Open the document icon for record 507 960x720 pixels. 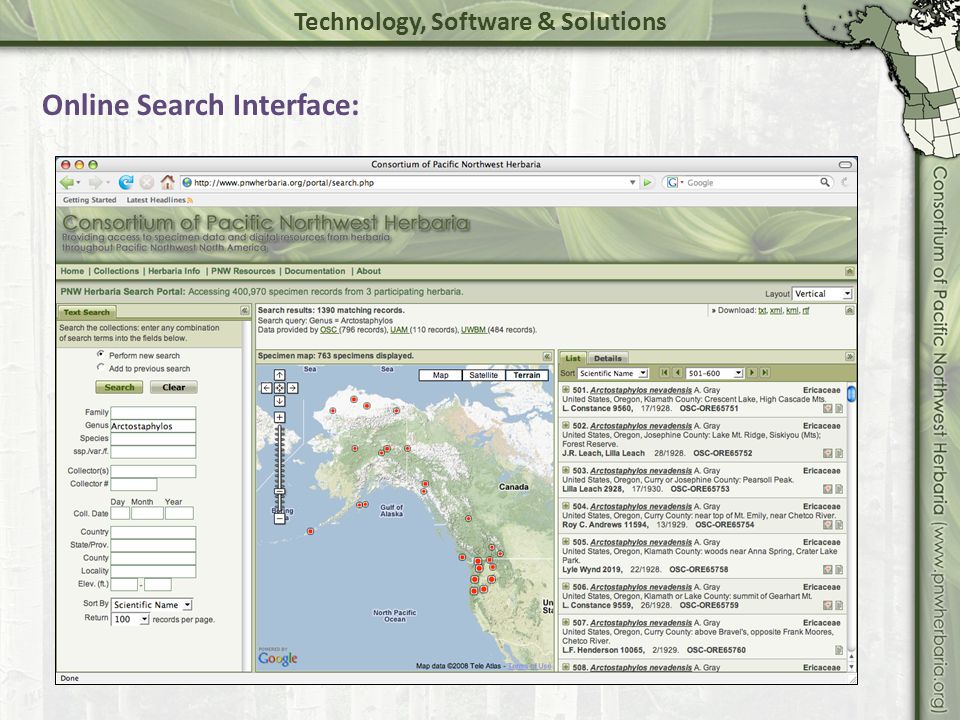[839, 650]
